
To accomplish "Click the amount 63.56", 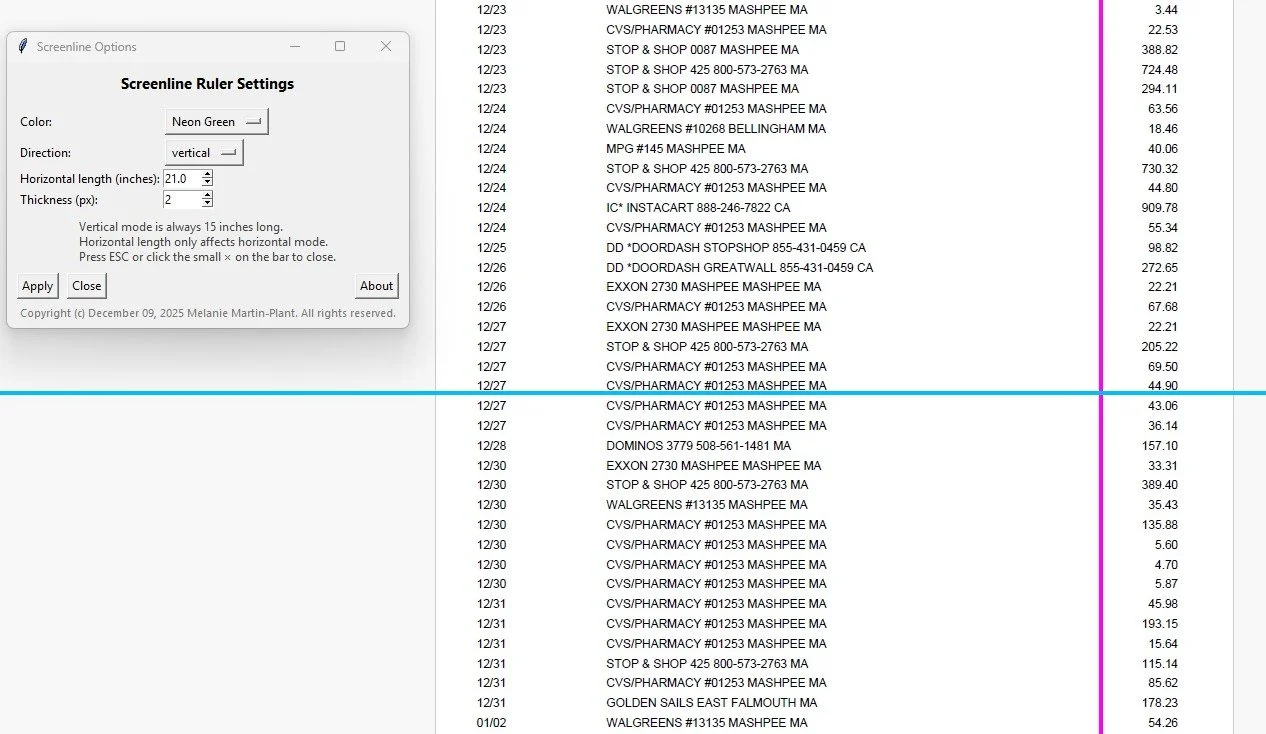I will [1163, 109].
